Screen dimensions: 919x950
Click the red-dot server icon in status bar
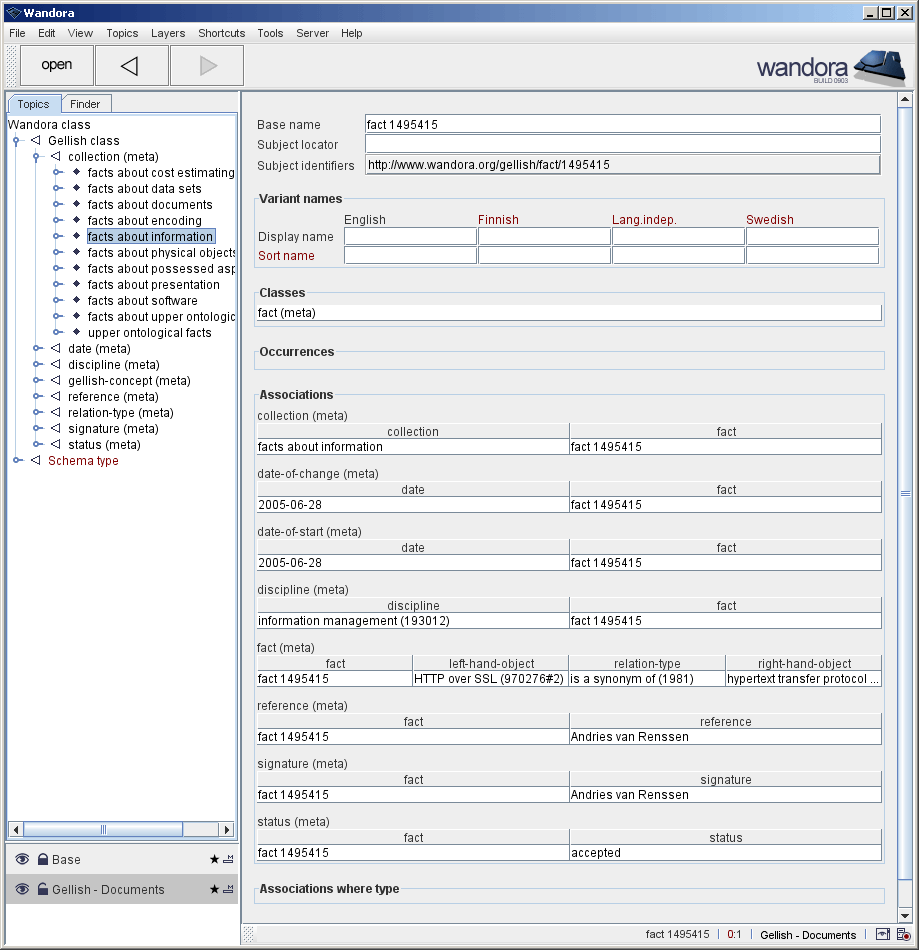(902, 935)
